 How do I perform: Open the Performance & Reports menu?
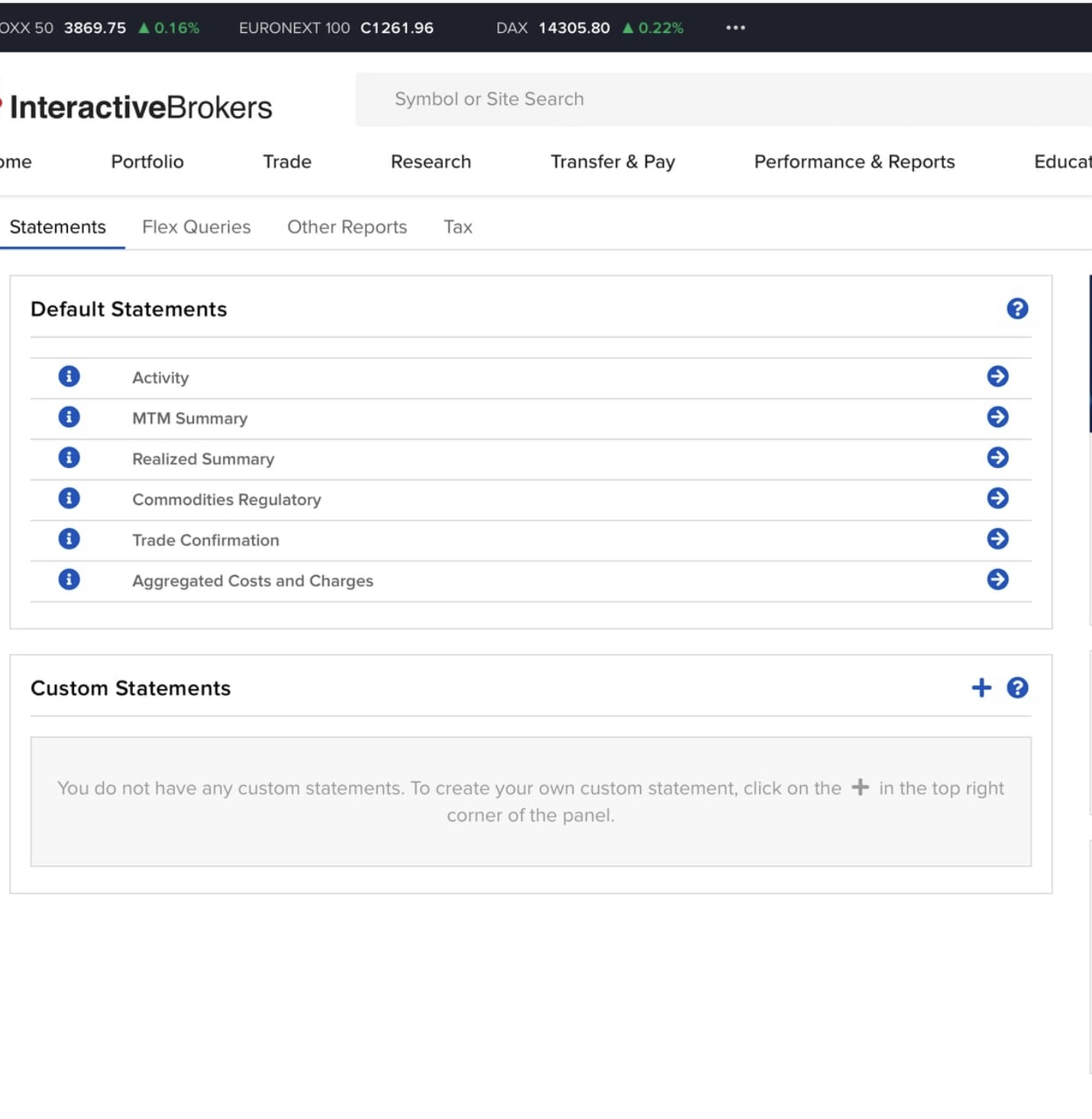click(855, 162)
